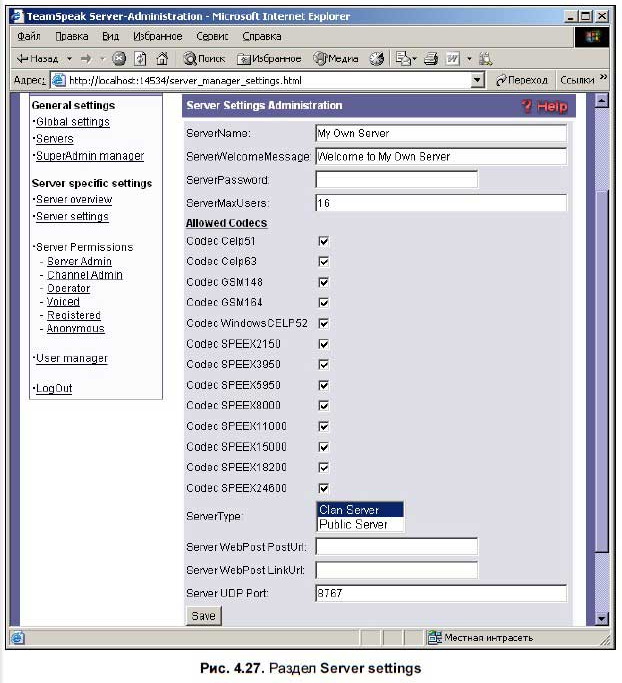Open Favorites (Избранное) toolbar button
This screenshot has width=622, height=683.
click(267, 59)
